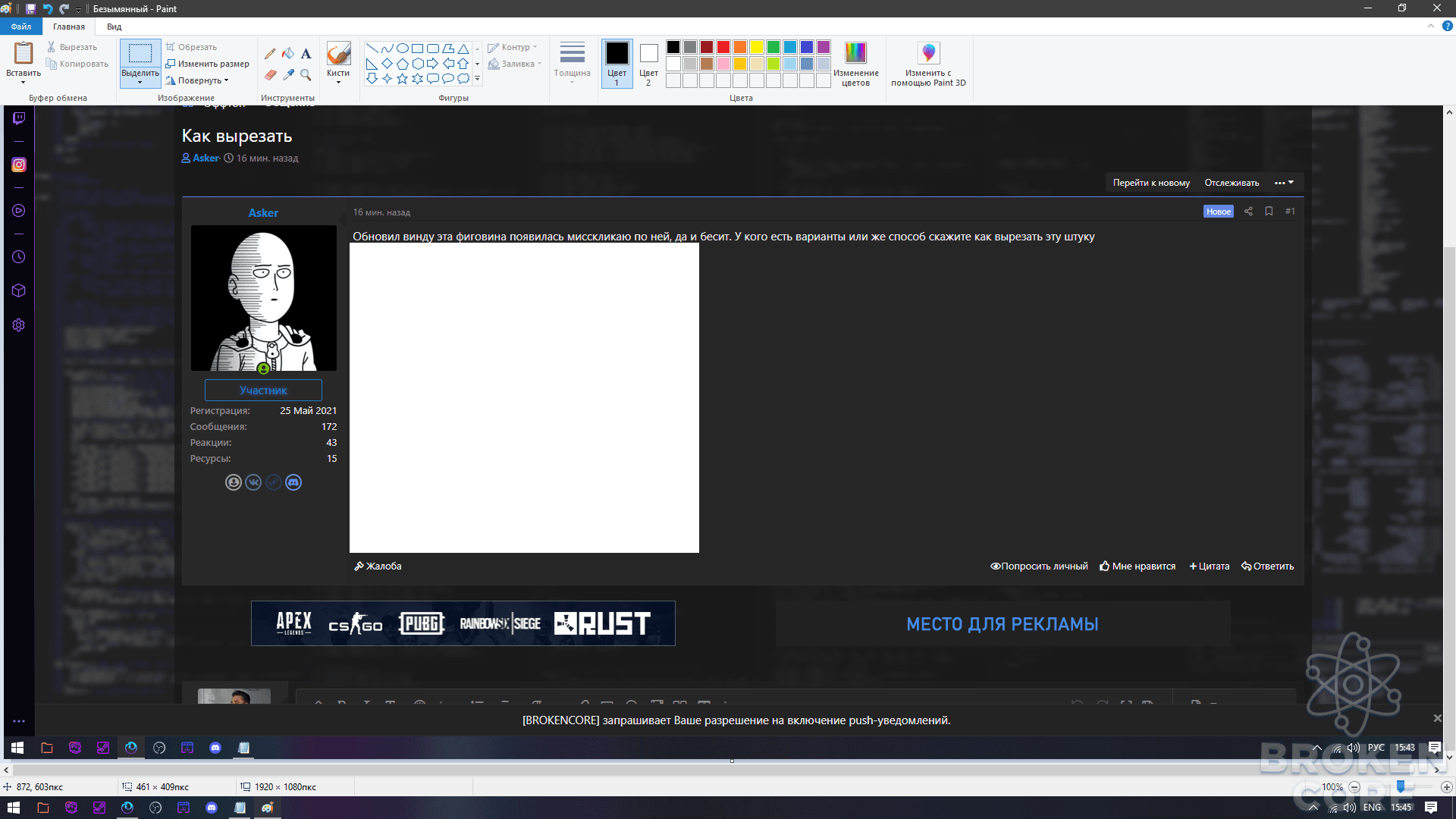Click the Copy button
The image size is (1456, 819).
click(77, 64)
